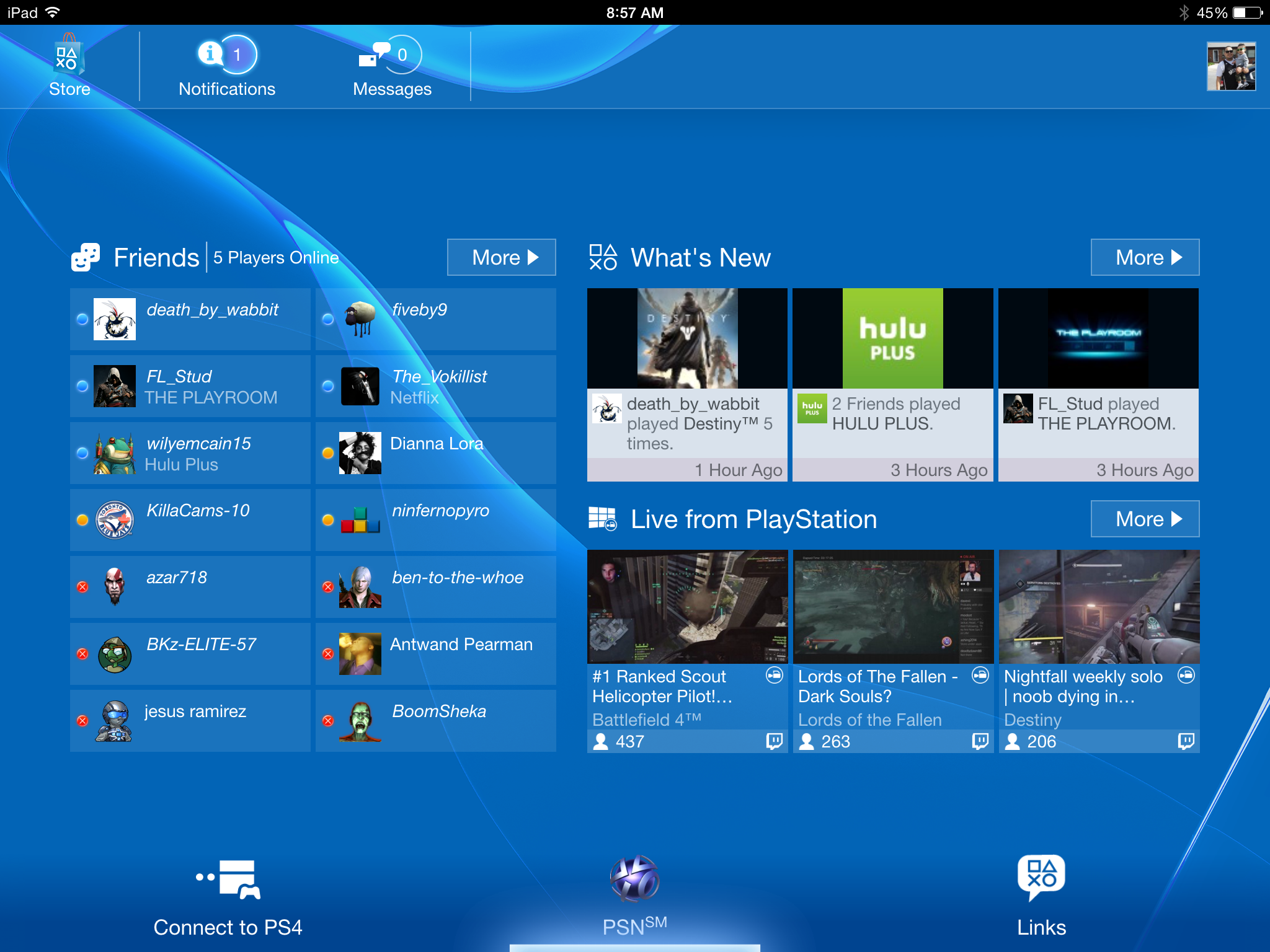Open BoomSheka friend name
1270x952 pixels.
pos(439,712)
